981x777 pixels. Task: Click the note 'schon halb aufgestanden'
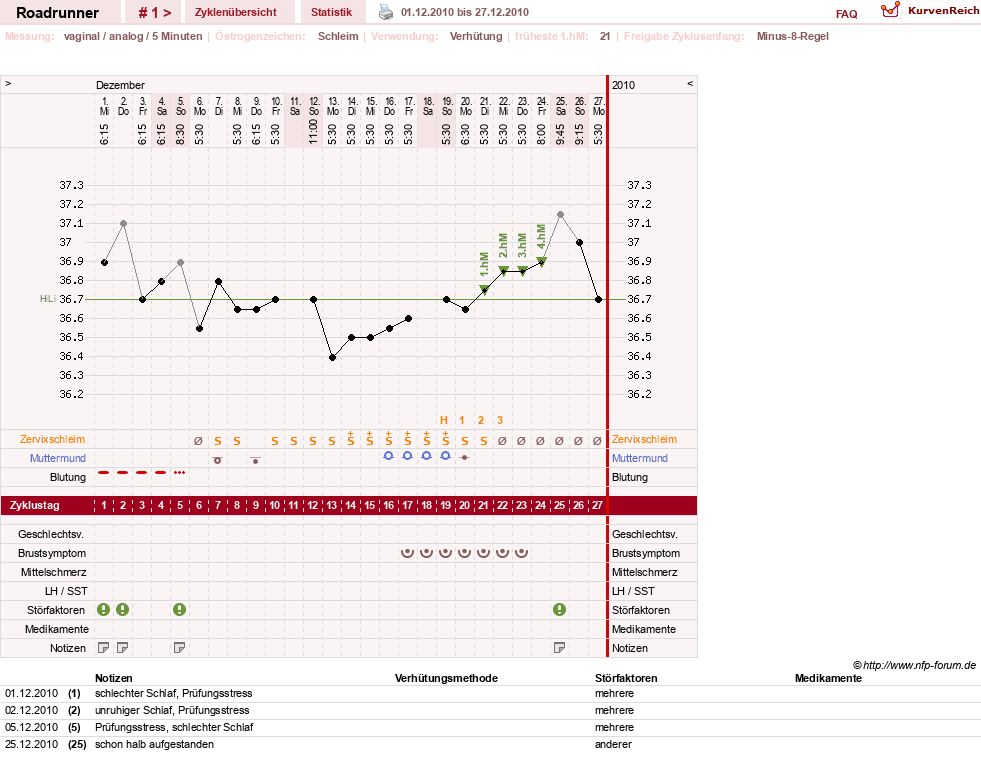click(x=155, y=744)
